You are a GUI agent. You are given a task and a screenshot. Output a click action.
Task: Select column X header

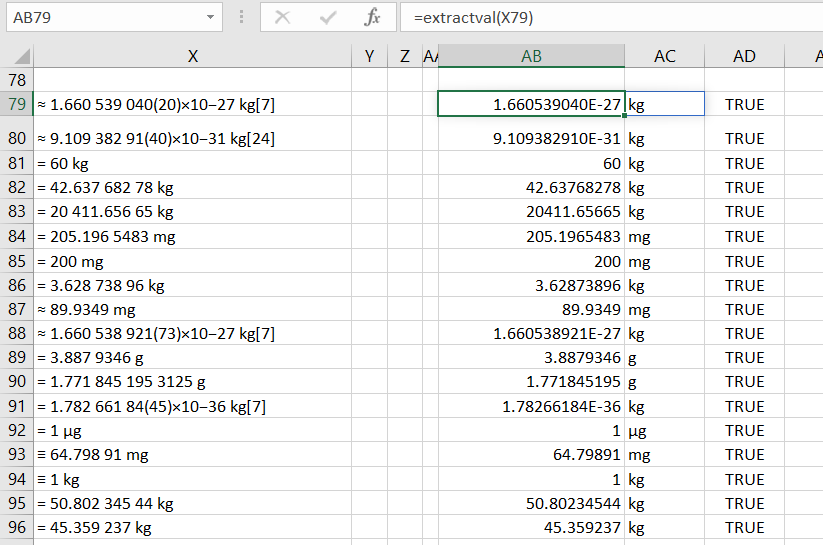192,57
